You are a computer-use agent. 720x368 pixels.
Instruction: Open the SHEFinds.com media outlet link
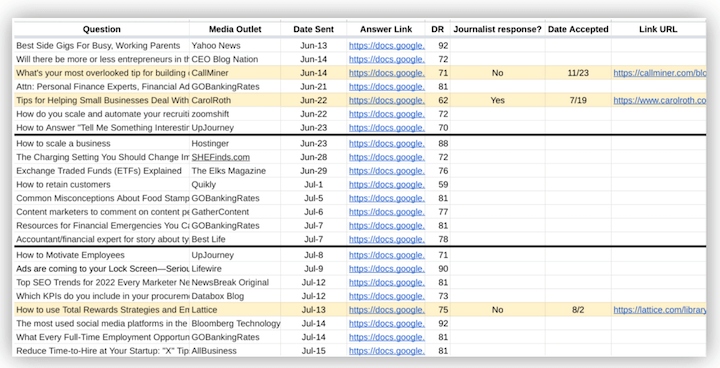click(x=220, y=157)
